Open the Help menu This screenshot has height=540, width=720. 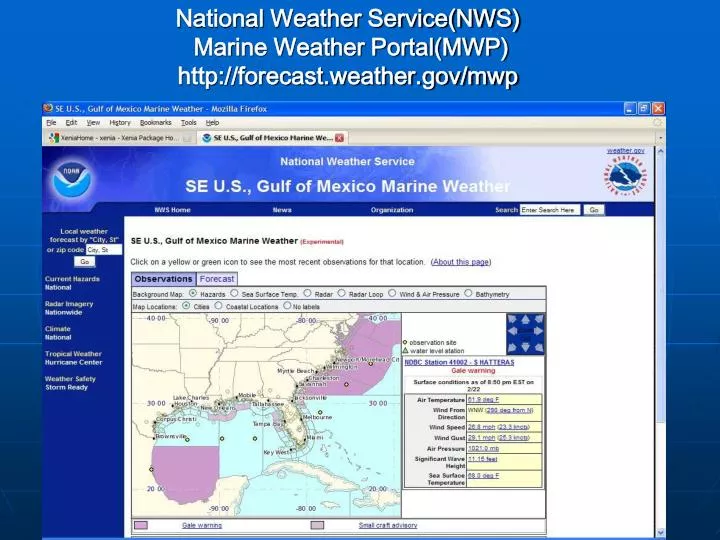tap(212, 123)
